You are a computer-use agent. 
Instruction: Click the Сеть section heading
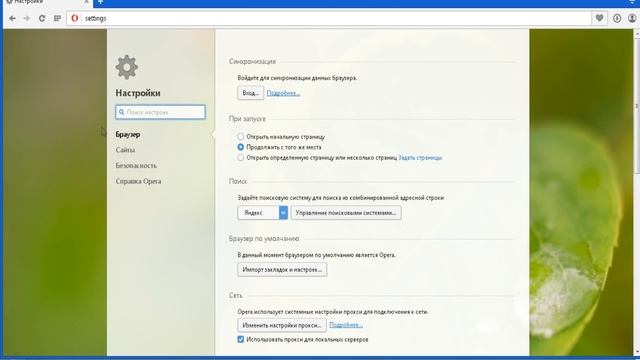pos(236,295)
